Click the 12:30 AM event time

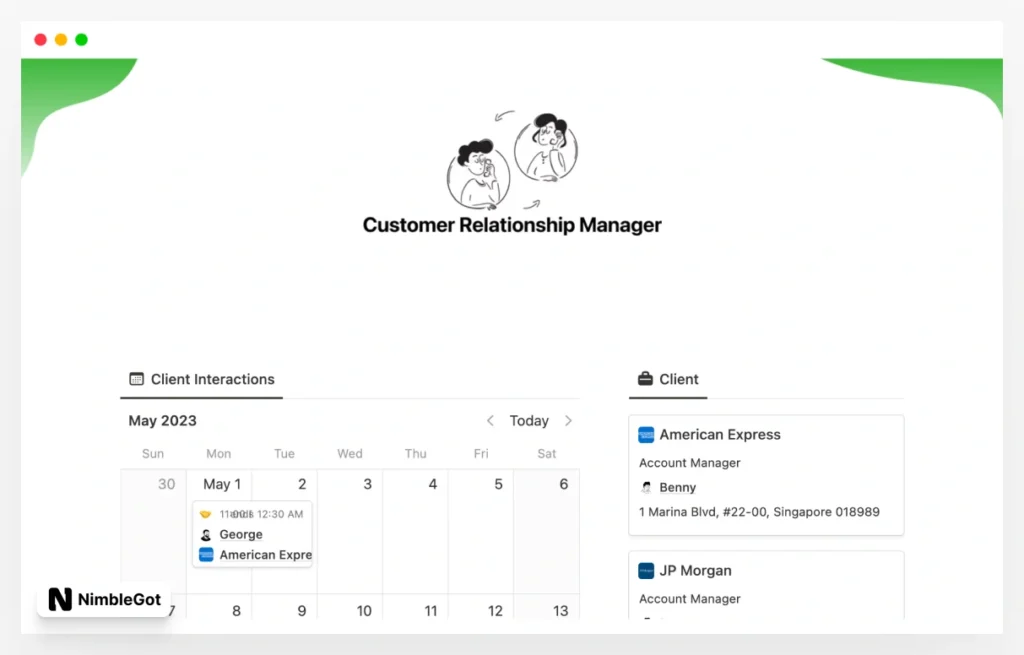[280, 514]
